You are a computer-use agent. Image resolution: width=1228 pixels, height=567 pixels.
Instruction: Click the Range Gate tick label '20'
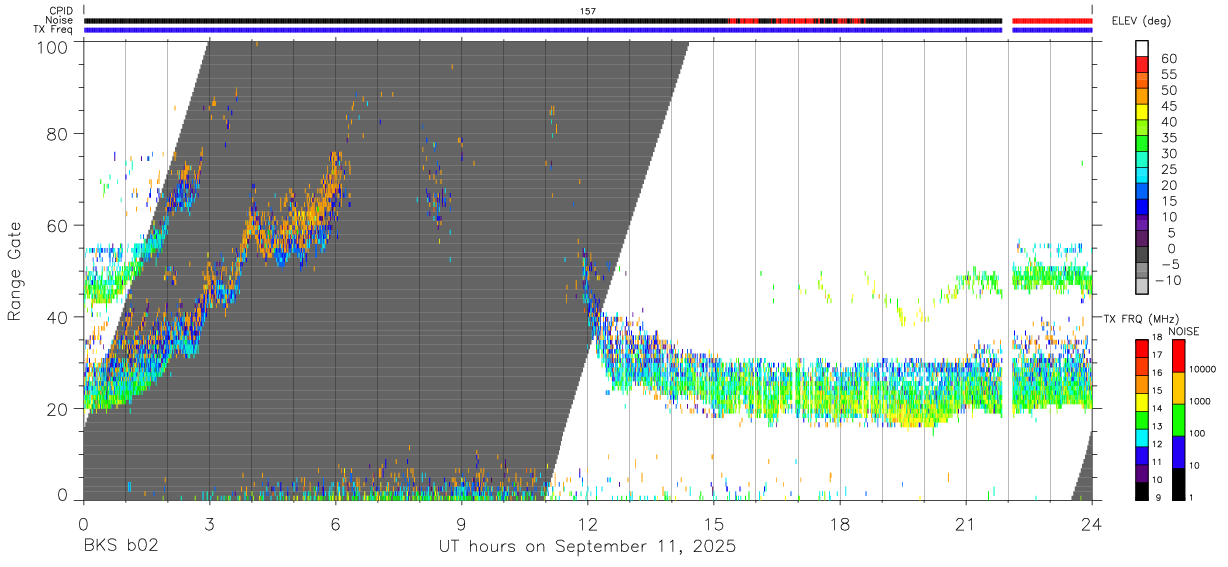[57, 409]
